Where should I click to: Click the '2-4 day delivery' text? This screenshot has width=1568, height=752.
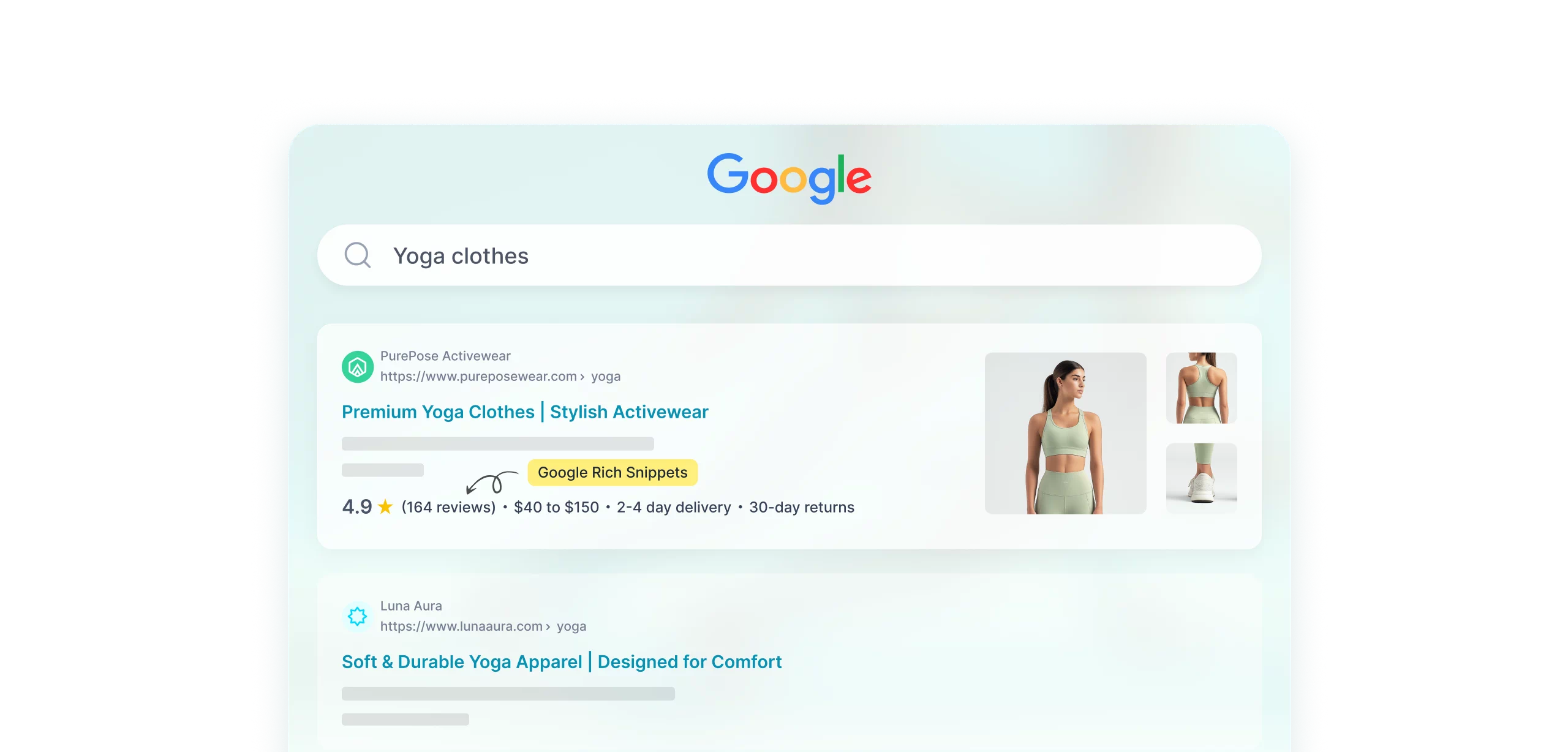(674, 507)
